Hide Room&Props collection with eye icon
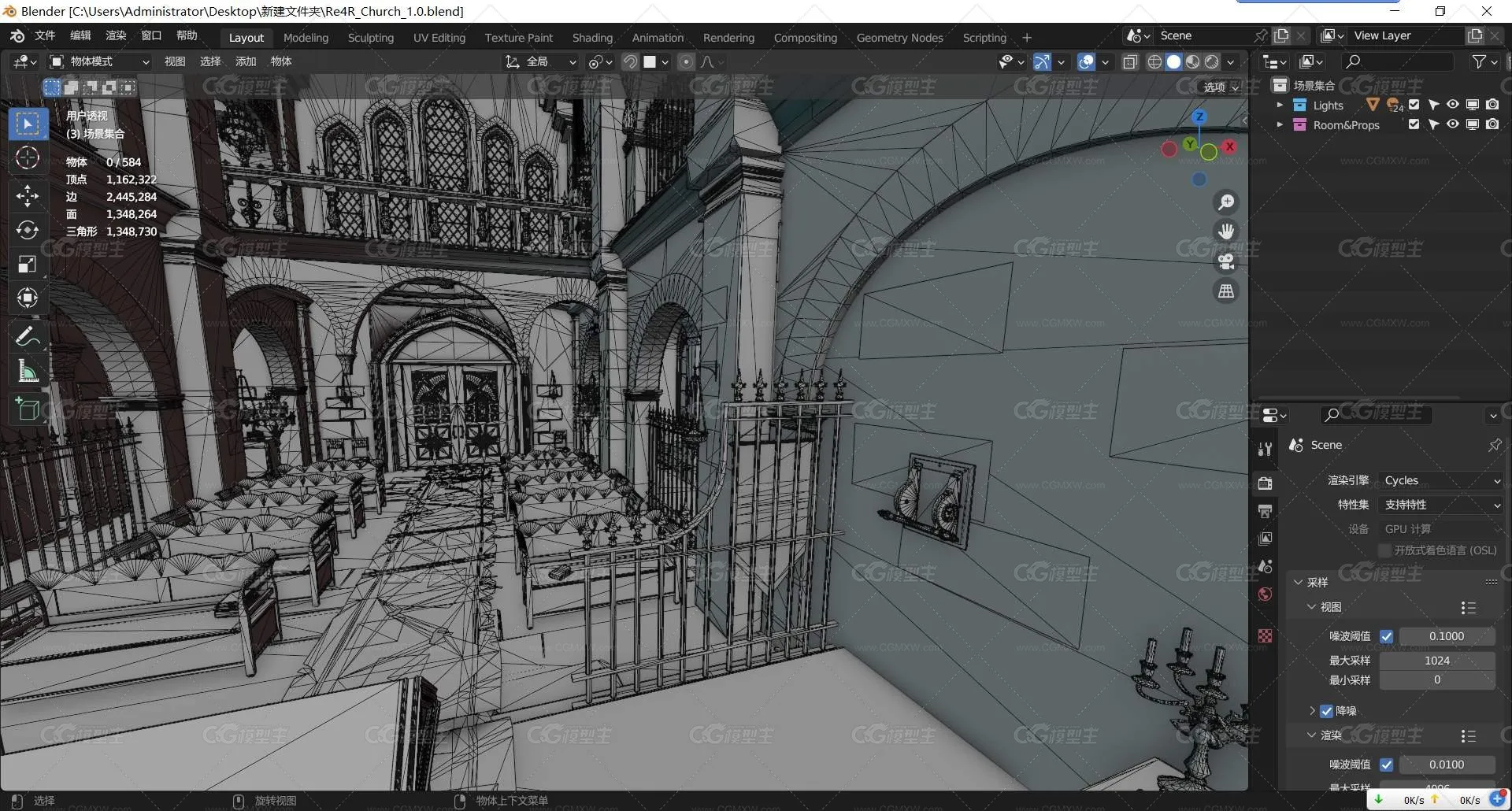Viewport: 1512px width, 811px height. [1453, 124]
